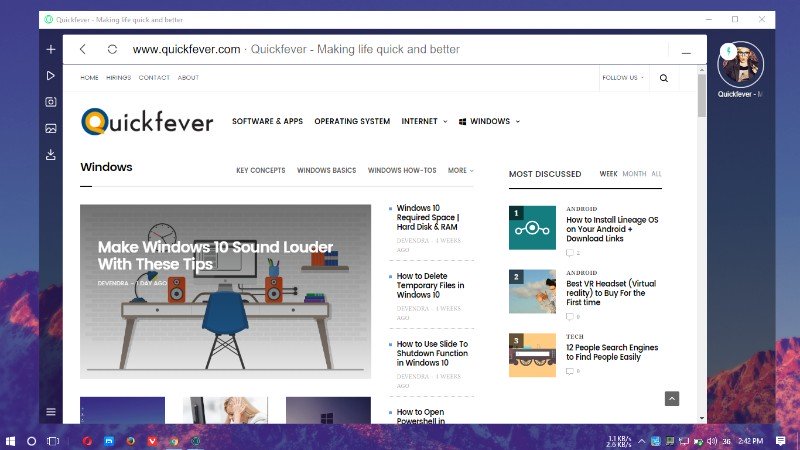
Task: Open the HIRINGS menu item
Action: (118, 78)
